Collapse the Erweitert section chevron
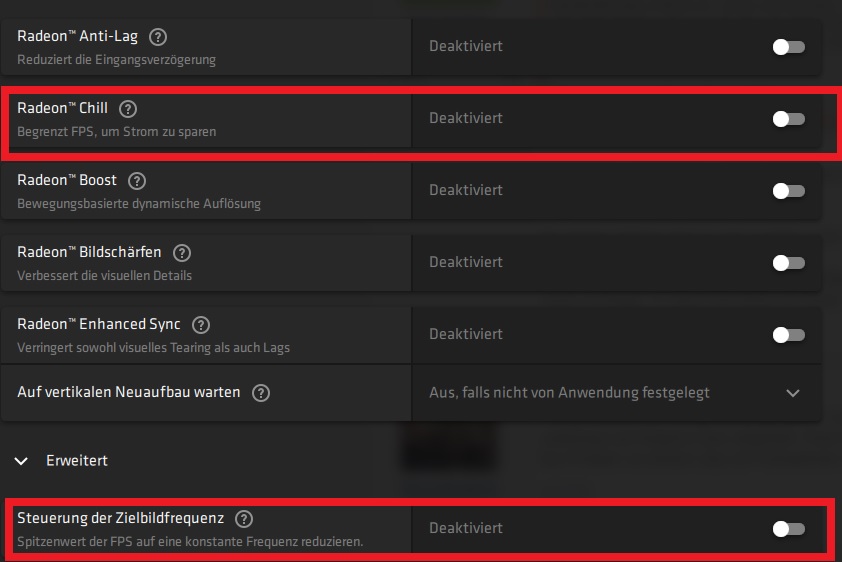 (21, 461)
